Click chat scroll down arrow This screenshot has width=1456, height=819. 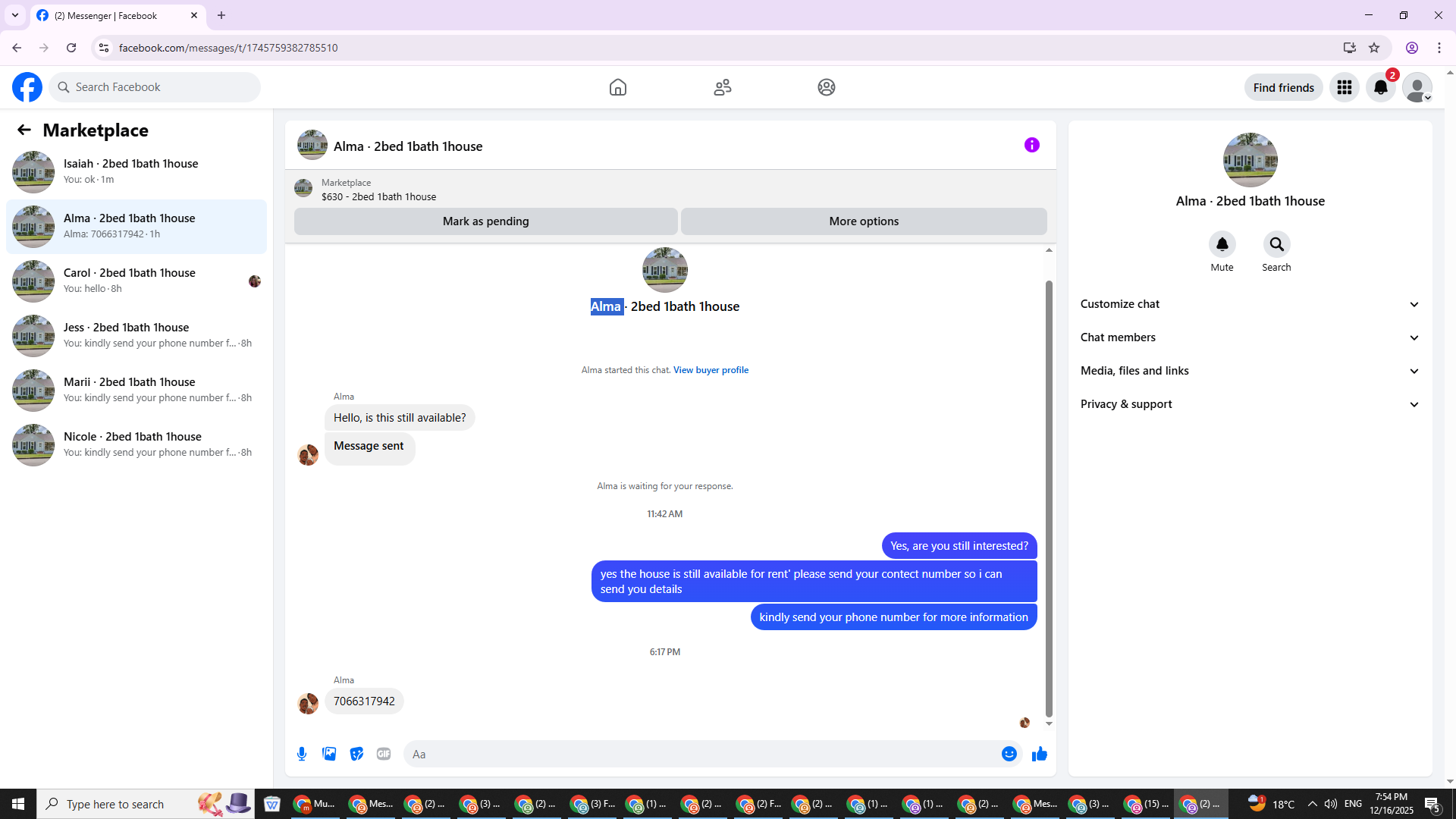click(x=1049, y=723)
